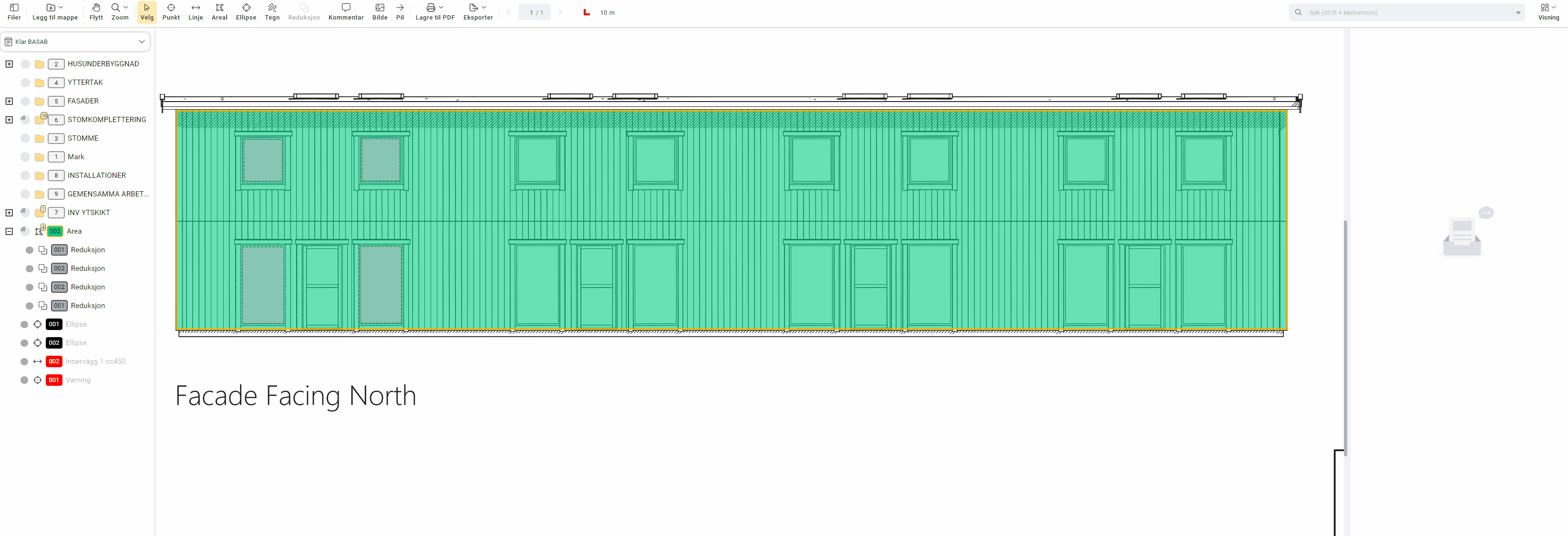The height and width of the screenshot is (536, 1568).
Task: Click the search input field
Action: [1407, 12]
